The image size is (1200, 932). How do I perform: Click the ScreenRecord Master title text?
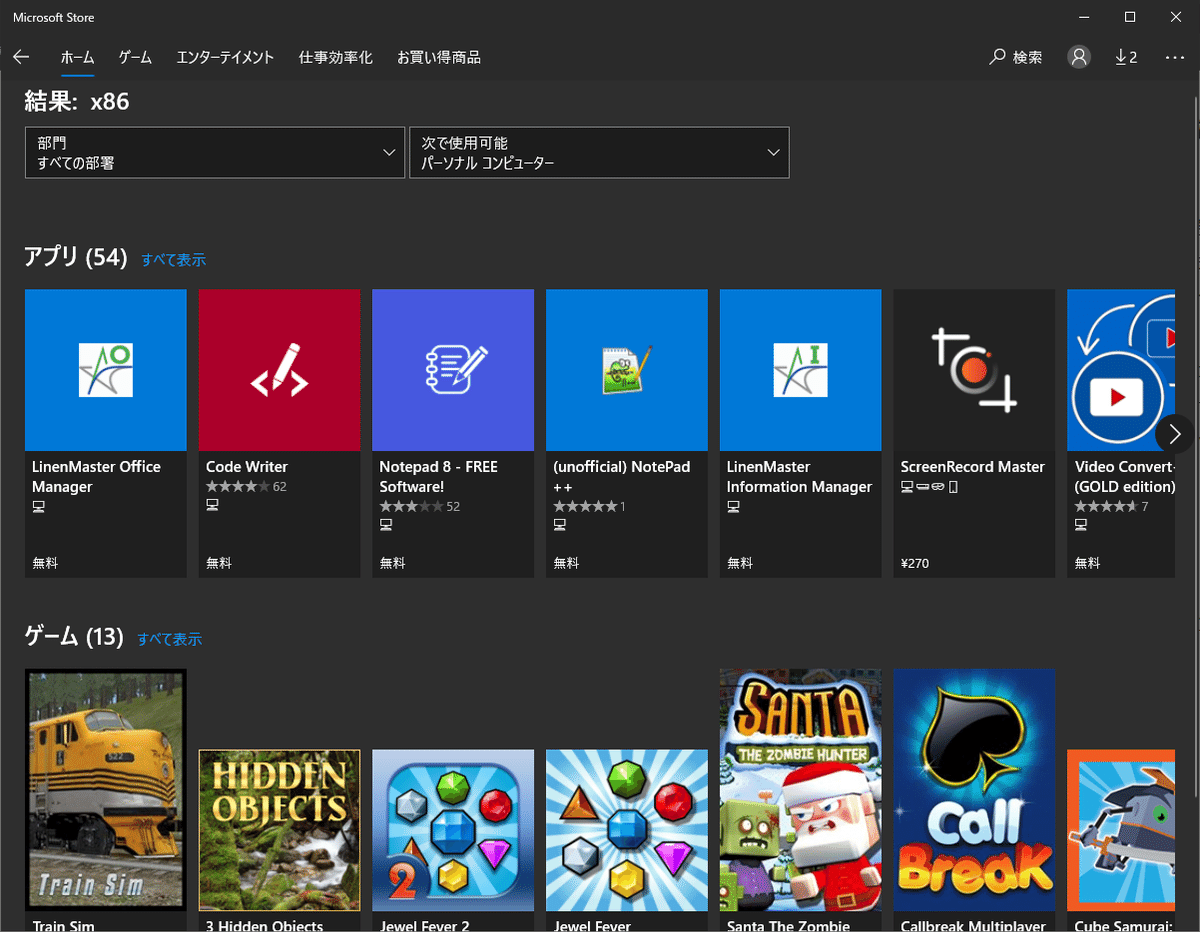(x=973, y=467)
